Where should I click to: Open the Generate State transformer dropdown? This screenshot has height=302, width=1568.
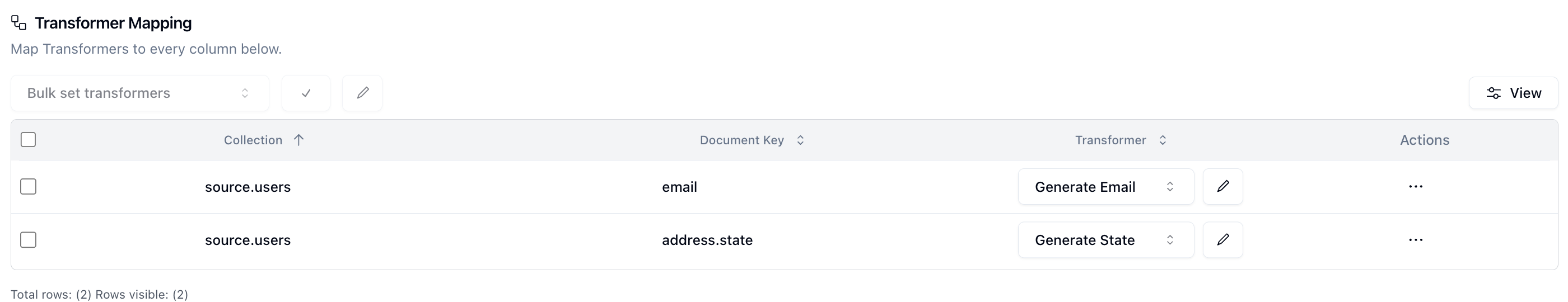tap(1105, 240)
